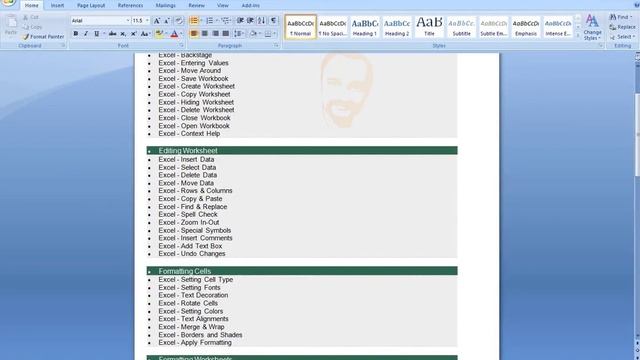Open the Mailings tab
Viewport: 640px width, 360px height.
[x=165, y=6]
